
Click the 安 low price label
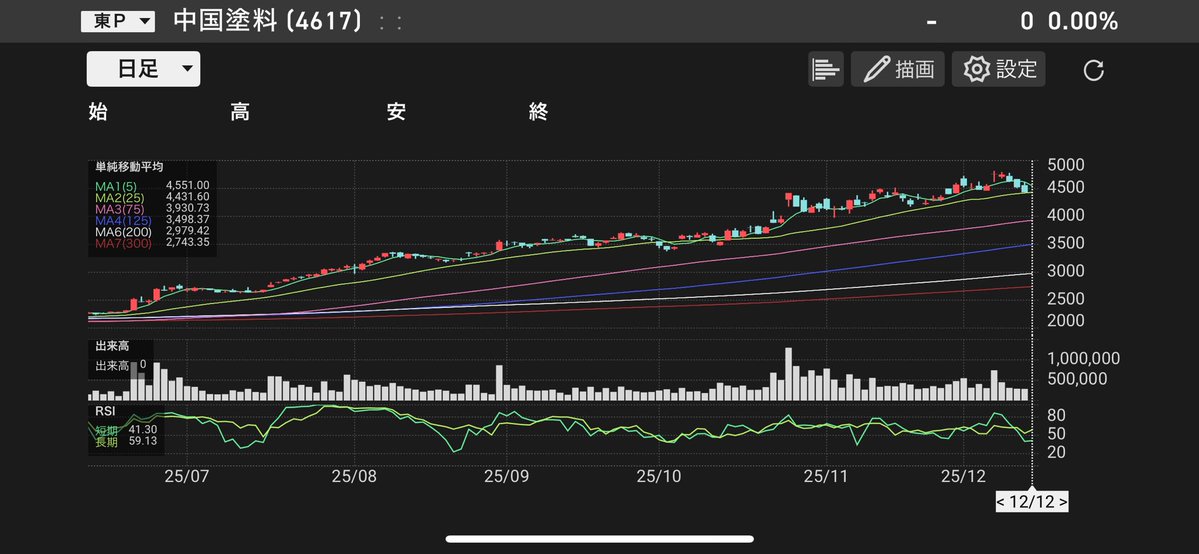[x=395, y=112]
